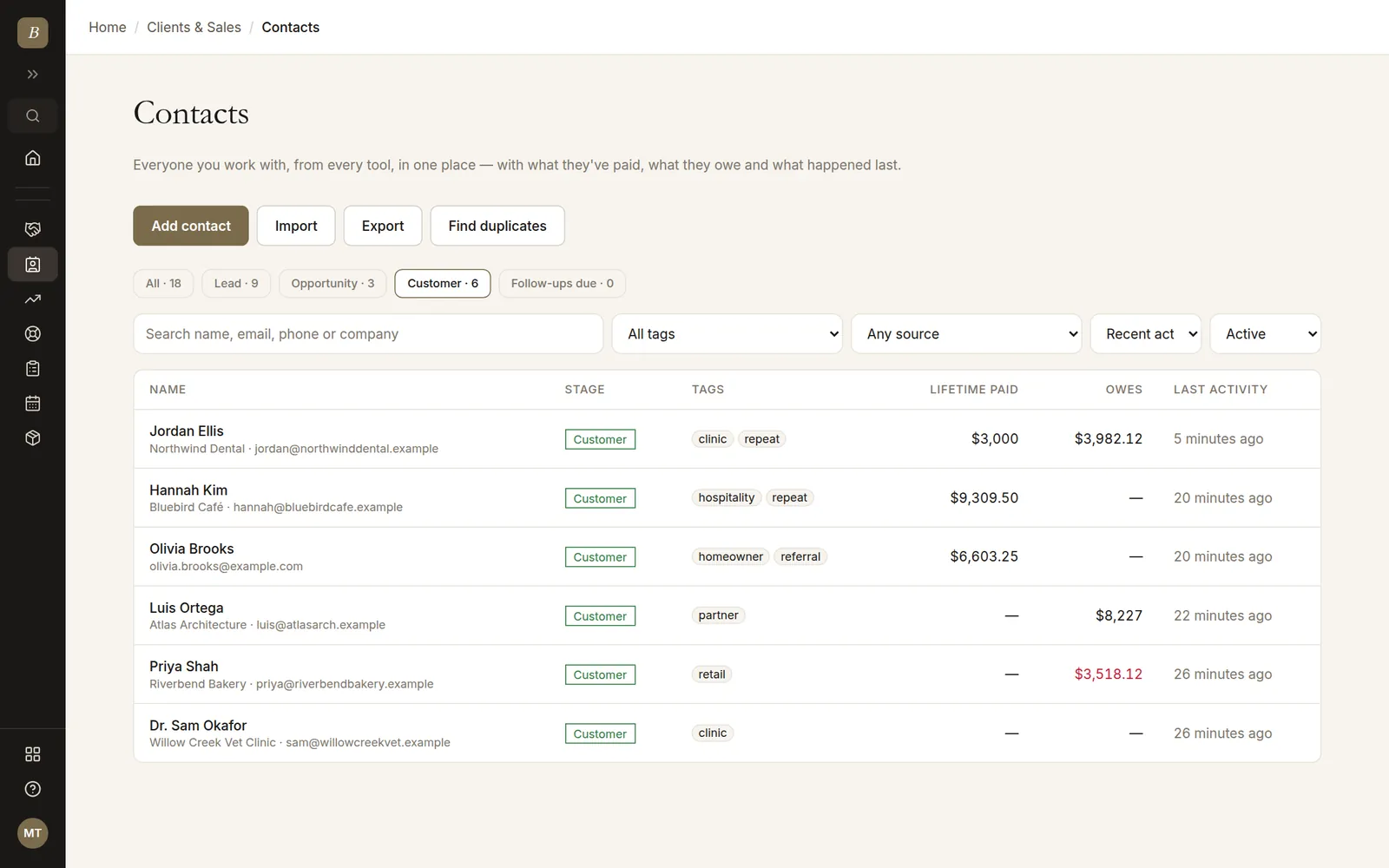This screenshot has height=868, width=1389.
Task: Open the Hannah Kim contact row
Action: [x=727, y=498]
